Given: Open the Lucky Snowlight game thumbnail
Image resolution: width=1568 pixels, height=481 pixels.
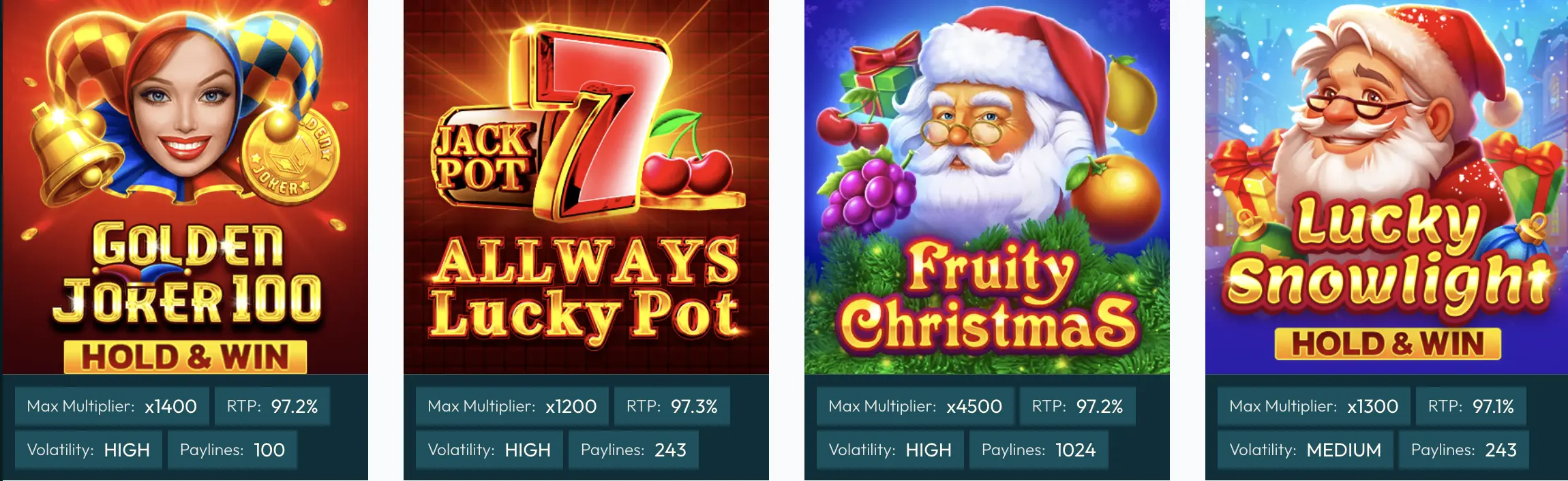Looking at the screenshot, I should coord(1387,187).
